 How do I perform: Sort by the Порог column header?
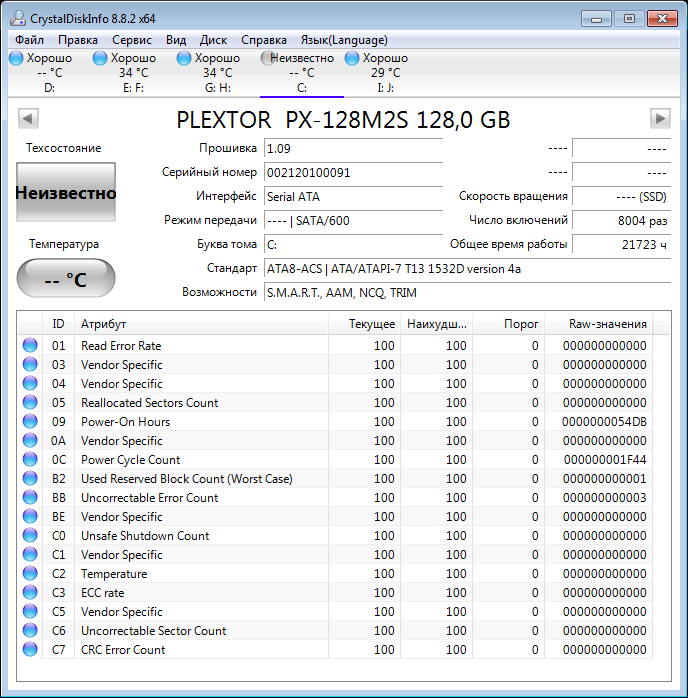point(508,324)
